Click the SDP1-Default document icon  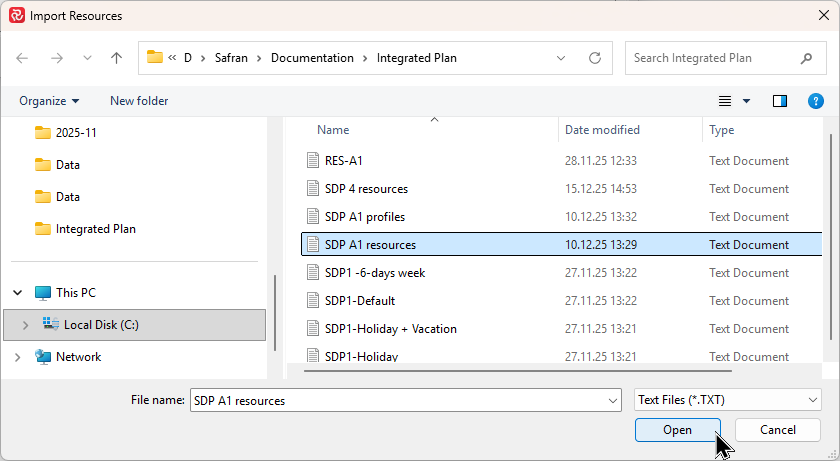tap(313, 300)
